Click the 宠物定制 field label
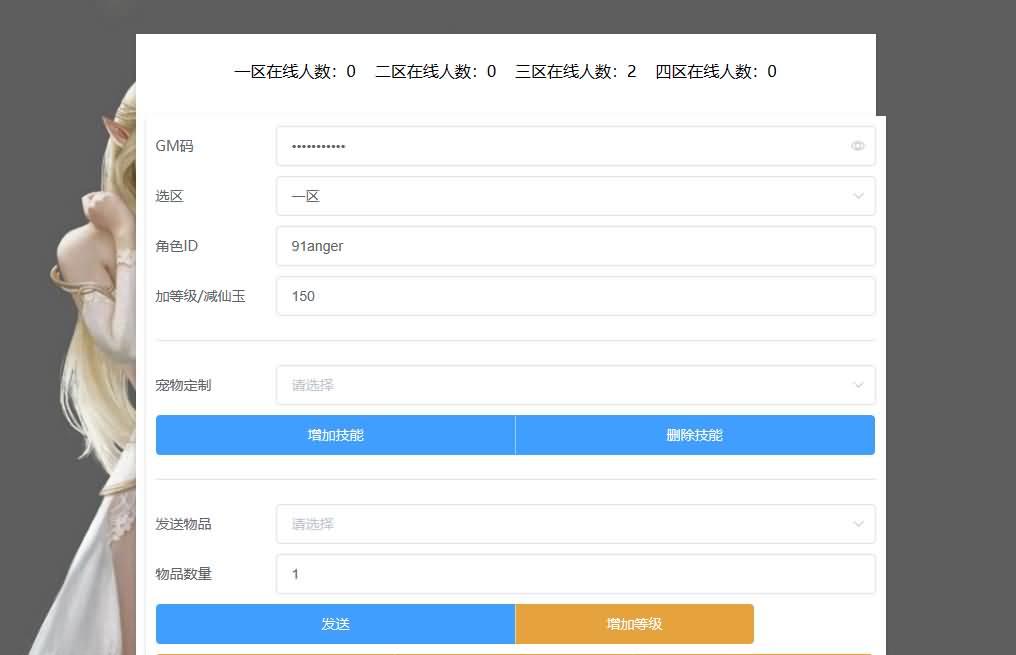 (183, 385)
